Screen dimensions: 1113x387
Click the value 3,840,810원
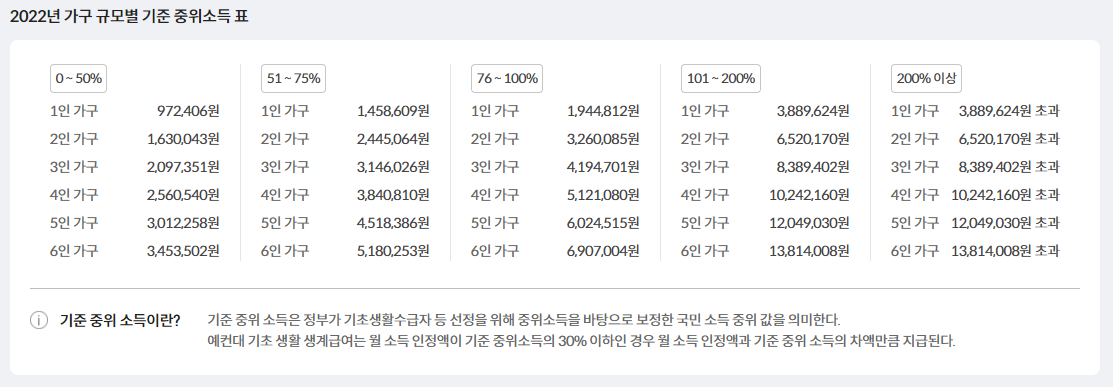[393, 195]
